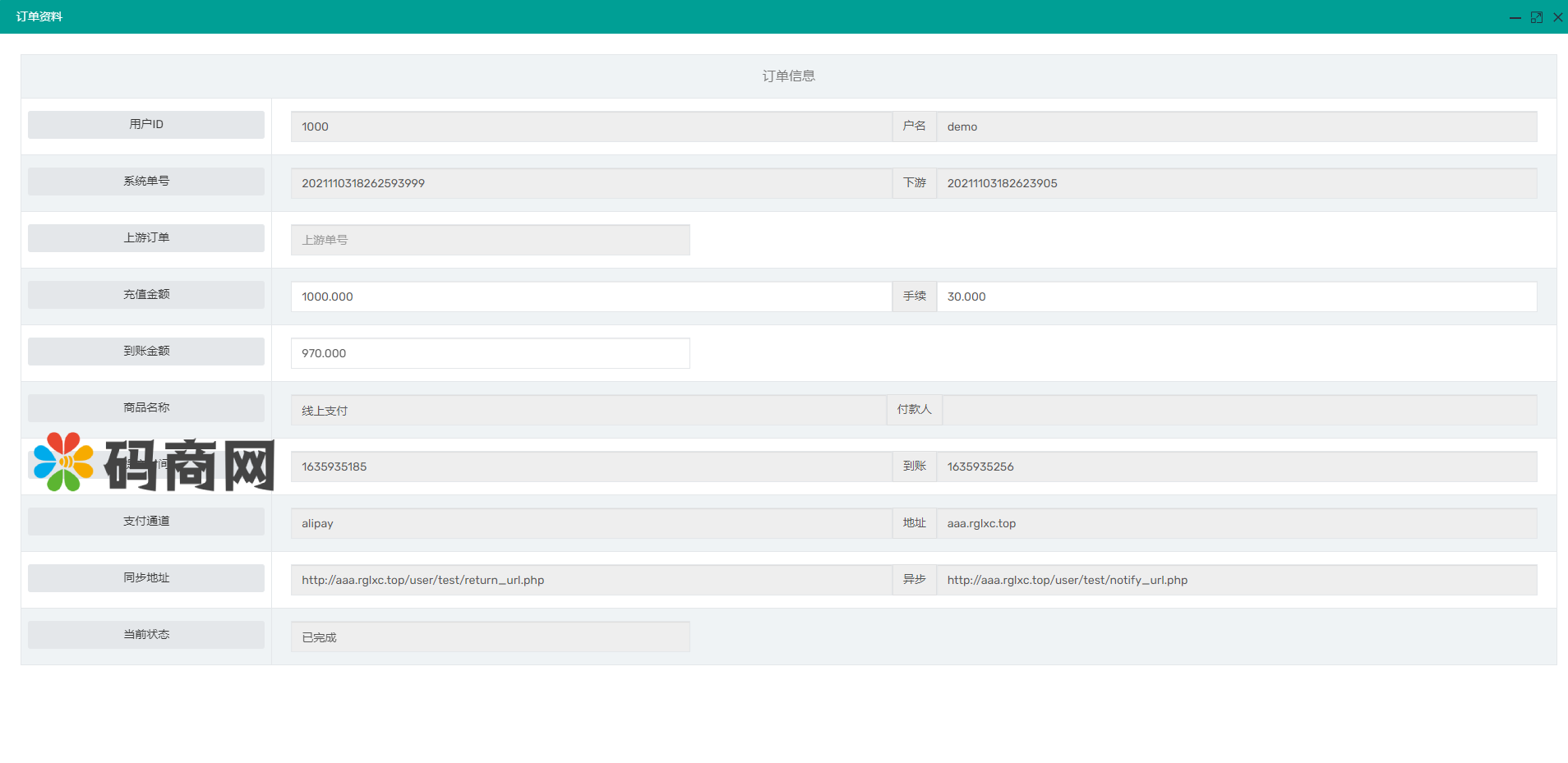Minimize the 订单资料 dialog window

coord(1515,17)
